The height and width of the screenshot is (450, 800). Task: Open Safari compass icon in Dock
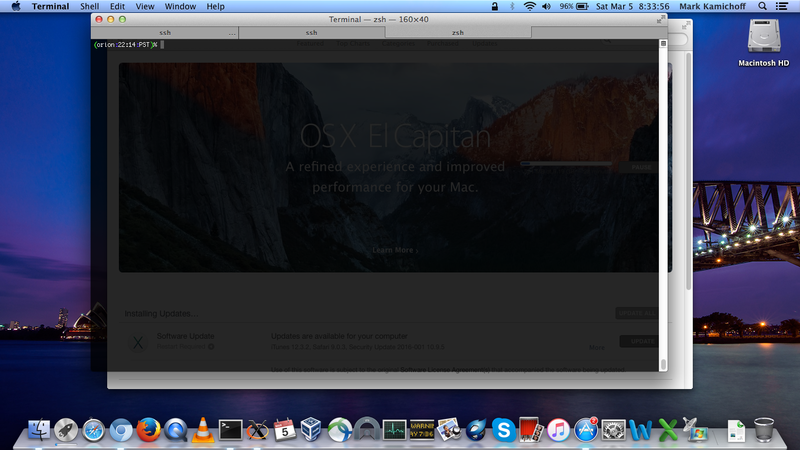(x=94, y=431)
